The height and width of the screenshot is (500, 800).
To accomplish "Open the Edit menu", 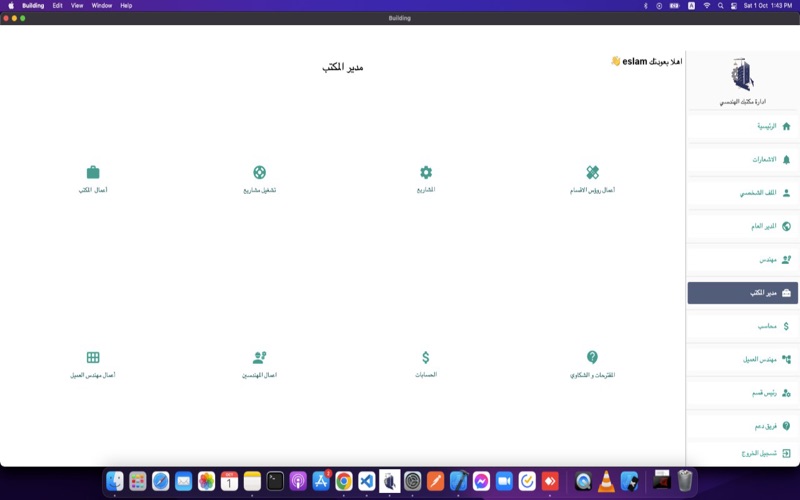I will coord(58,6).
